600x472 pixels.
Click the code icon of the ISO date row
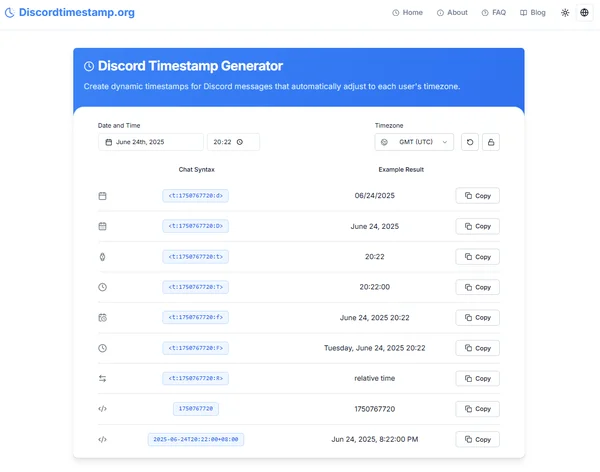[x=103, y=439]
